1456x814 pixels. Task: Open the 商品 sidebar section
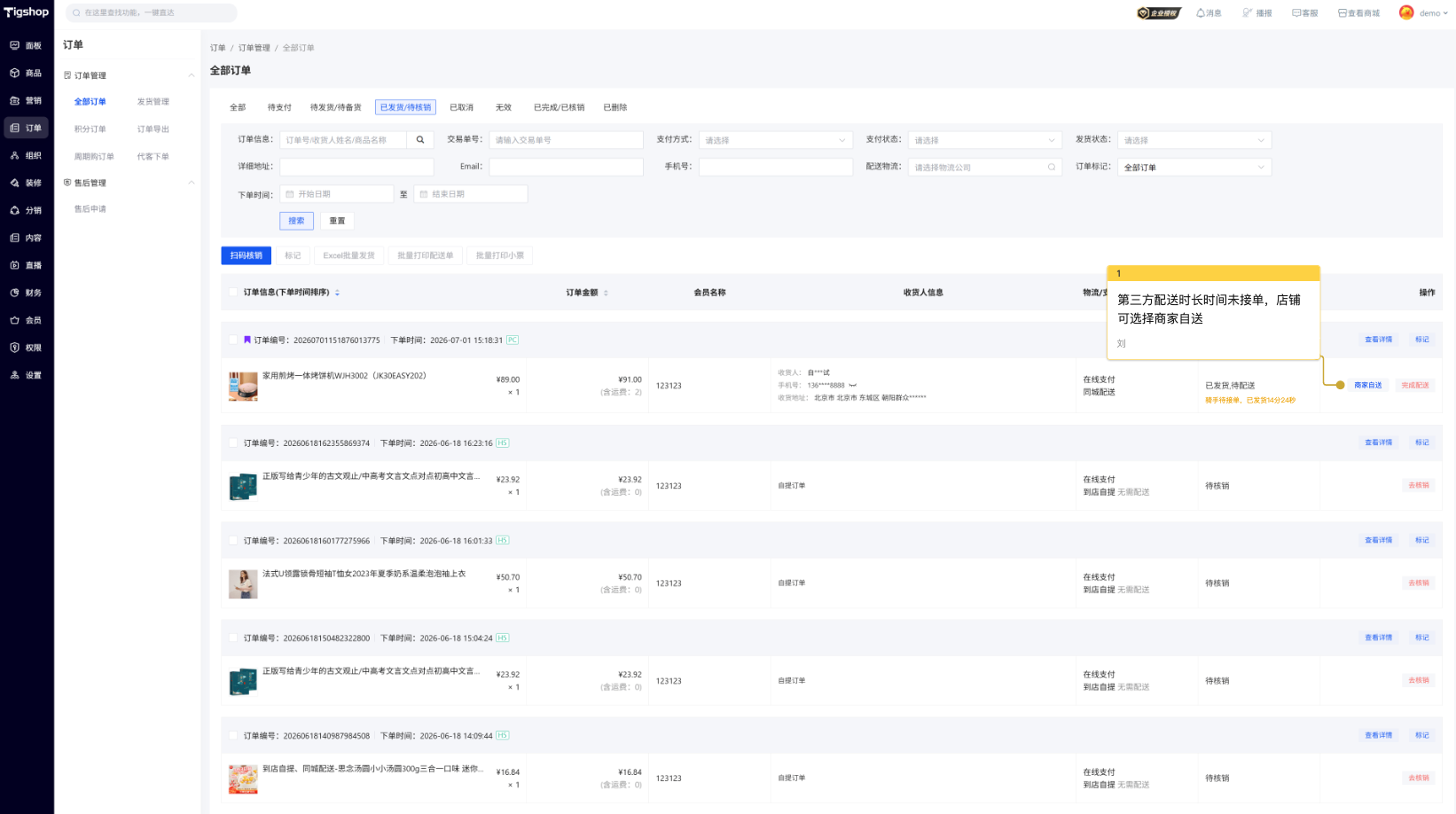click(x=26, y=73)
